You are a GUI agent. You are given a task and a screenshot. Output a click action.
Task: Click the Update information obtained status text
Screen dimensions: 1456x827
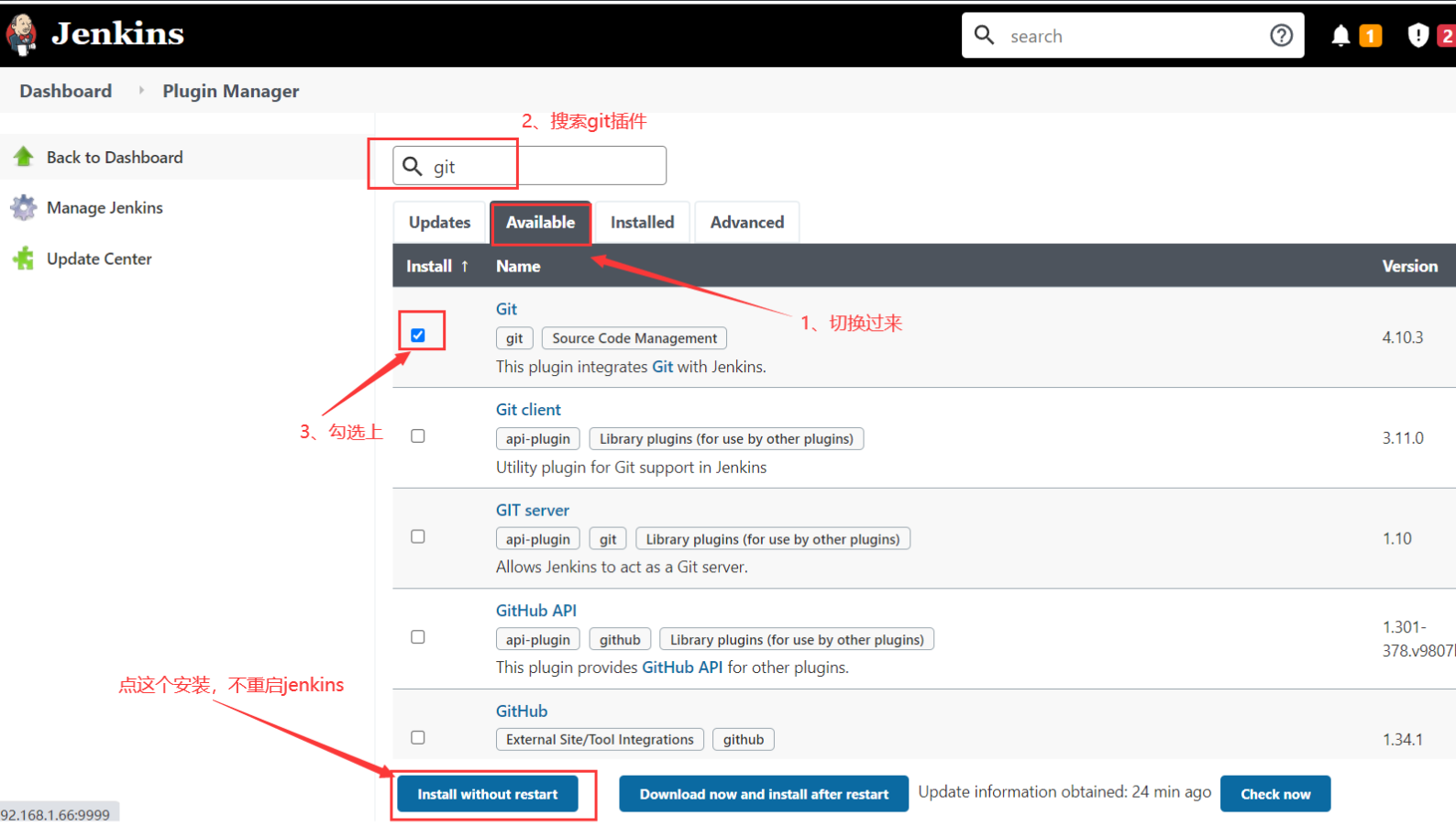tap(1064, 792)
